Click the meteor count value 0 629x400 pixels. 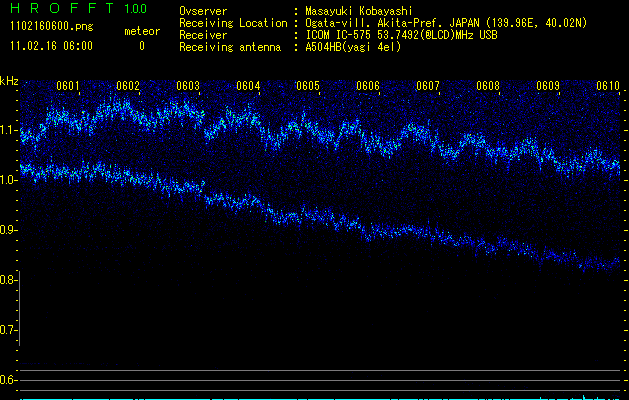[x=141, y=46]
